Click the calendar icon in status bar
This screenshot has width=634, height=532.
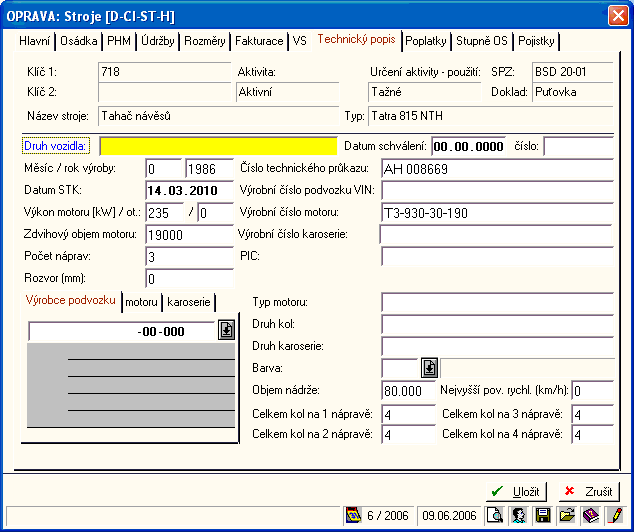coord(353,515)
